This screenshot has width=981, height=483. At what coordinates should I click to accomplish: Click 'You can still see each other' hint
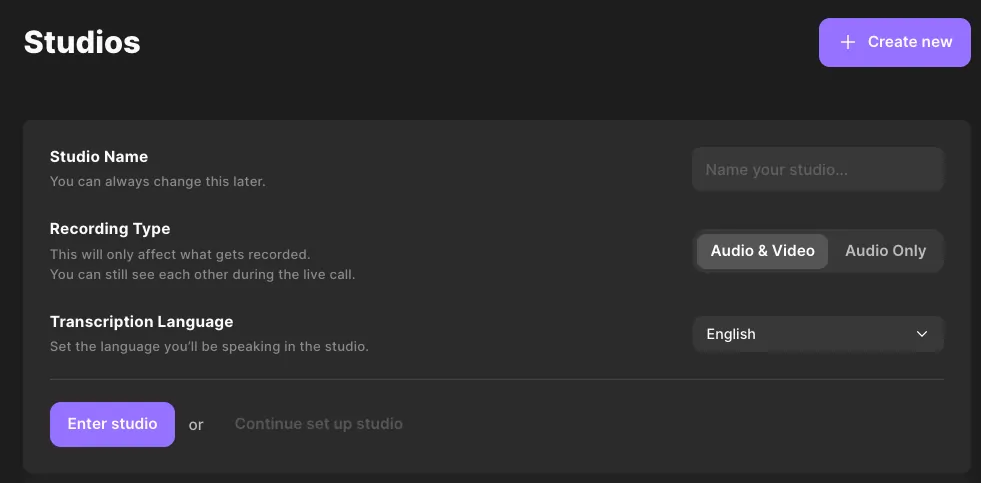(x=202, y=274)
